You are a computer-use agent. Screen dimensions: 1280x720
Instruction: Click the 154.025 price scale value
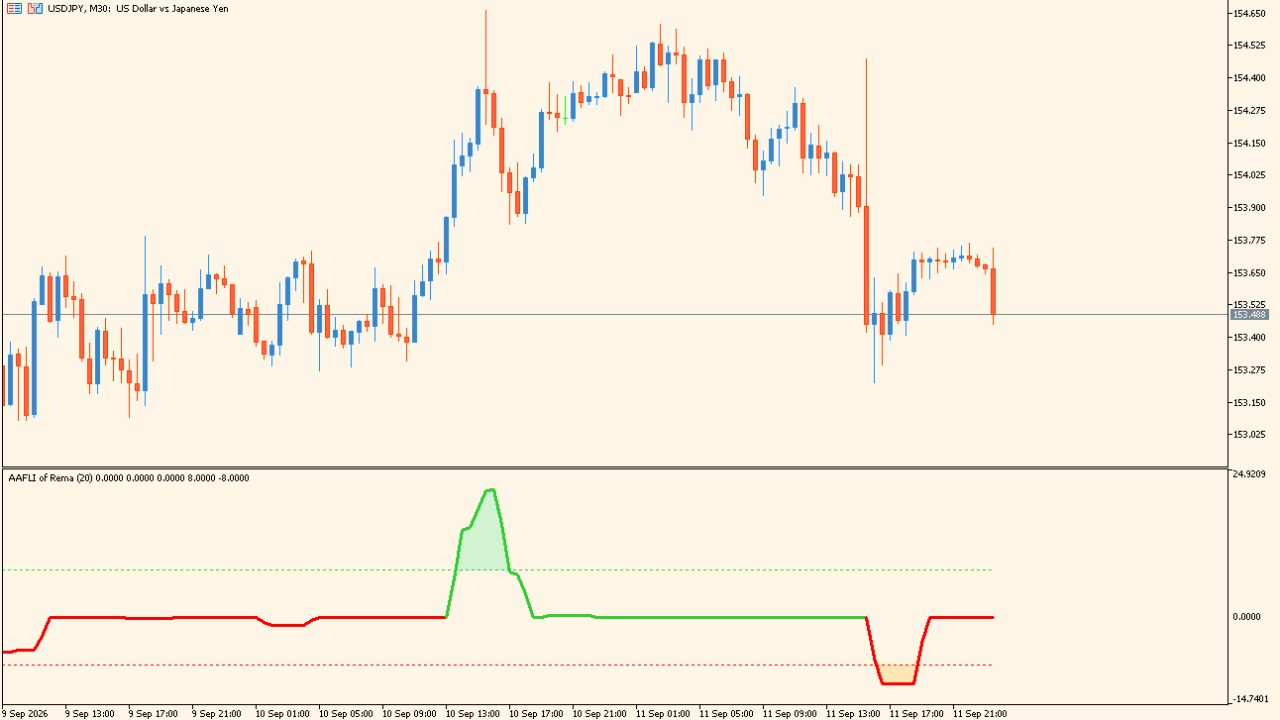pos(1250,175)
